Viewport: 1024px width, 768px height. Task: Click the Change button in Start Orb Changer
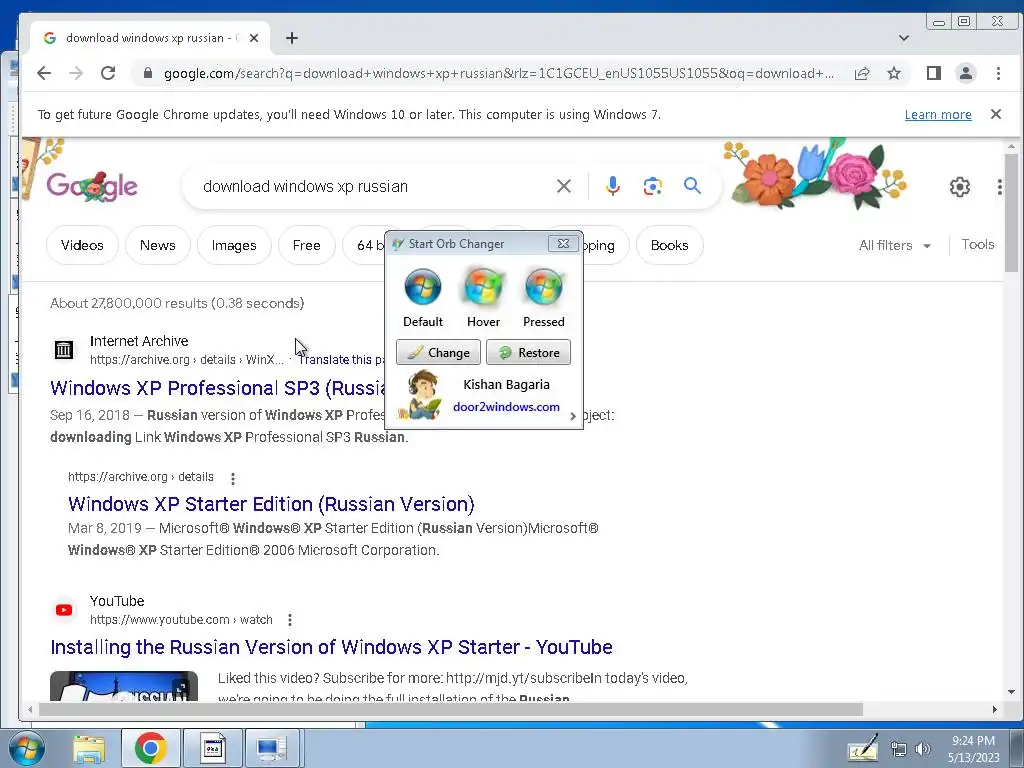[x=438, y=353]
